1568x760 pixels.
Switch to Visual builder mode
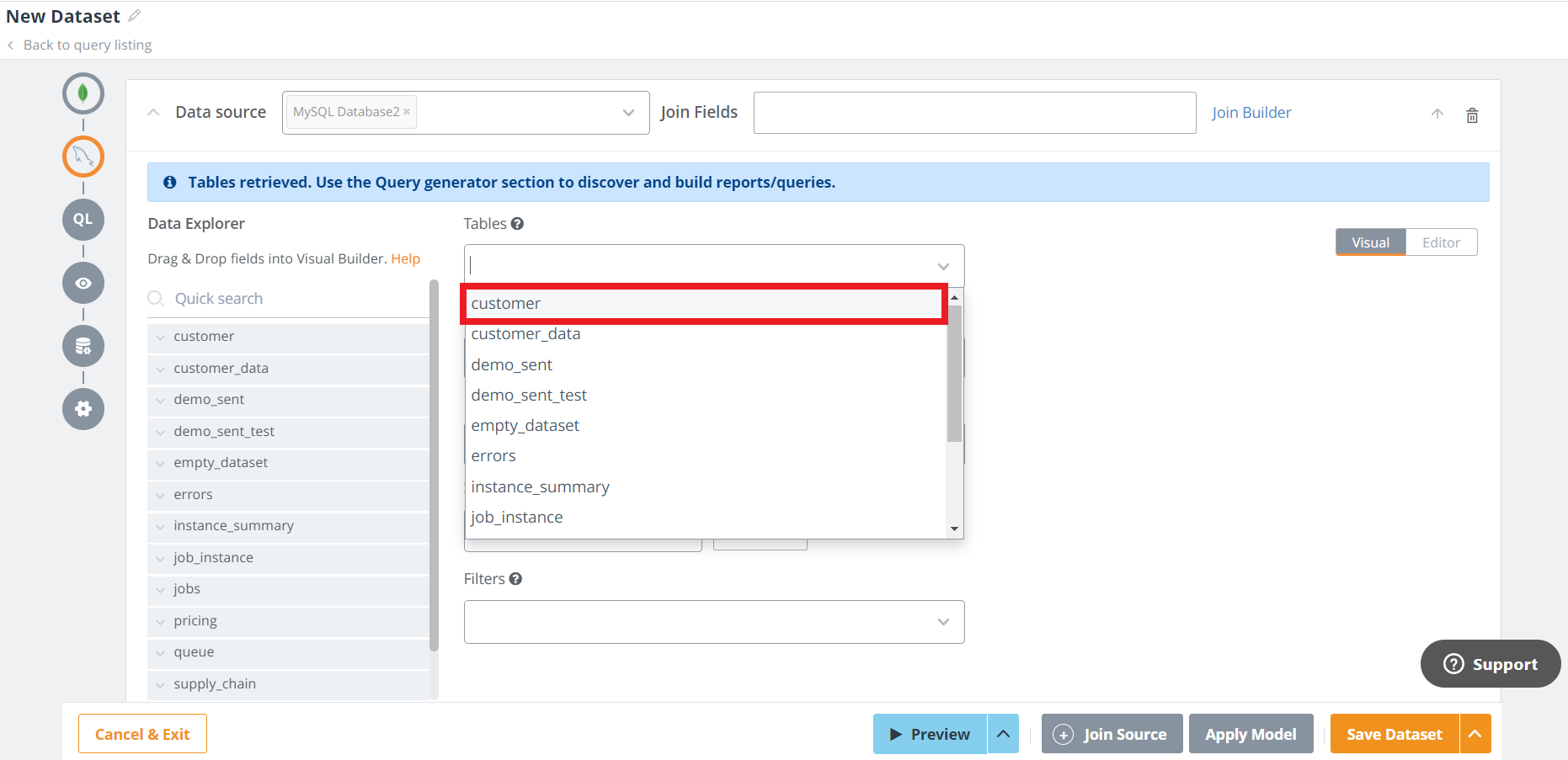click(x=1370, y=242)
